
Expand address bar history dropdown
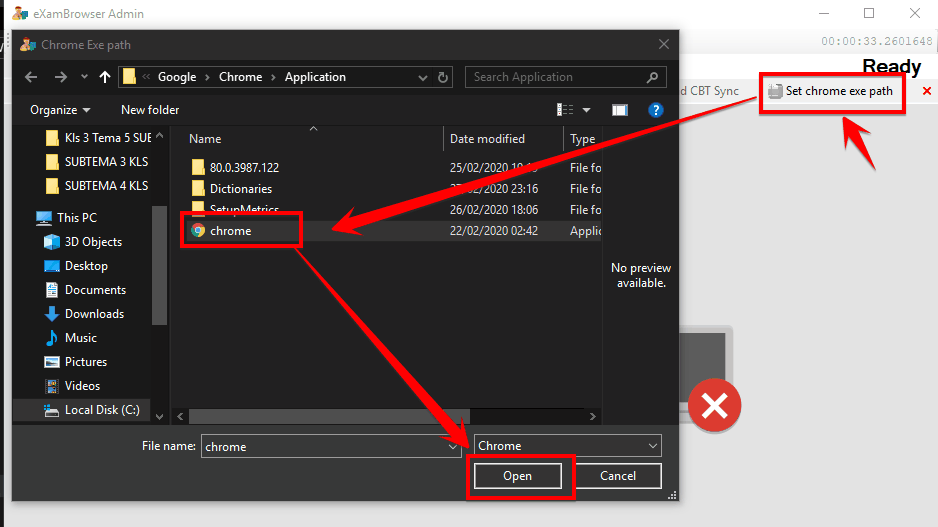[423, 77]
